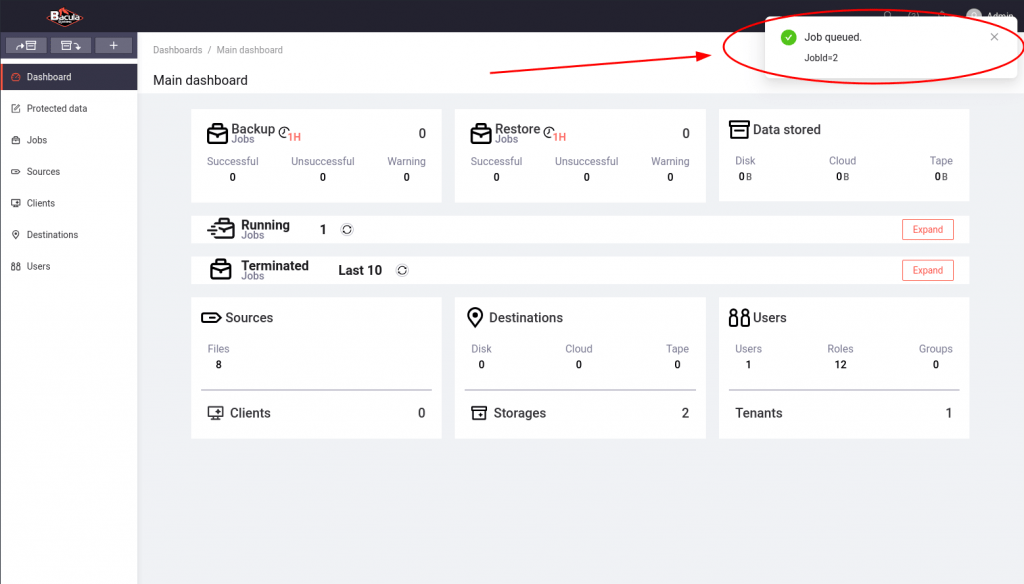The height and width of the screenshot is (584, 1024).
Task: Click the Dashboards breadcrumb link
Action: click(177, 50)
